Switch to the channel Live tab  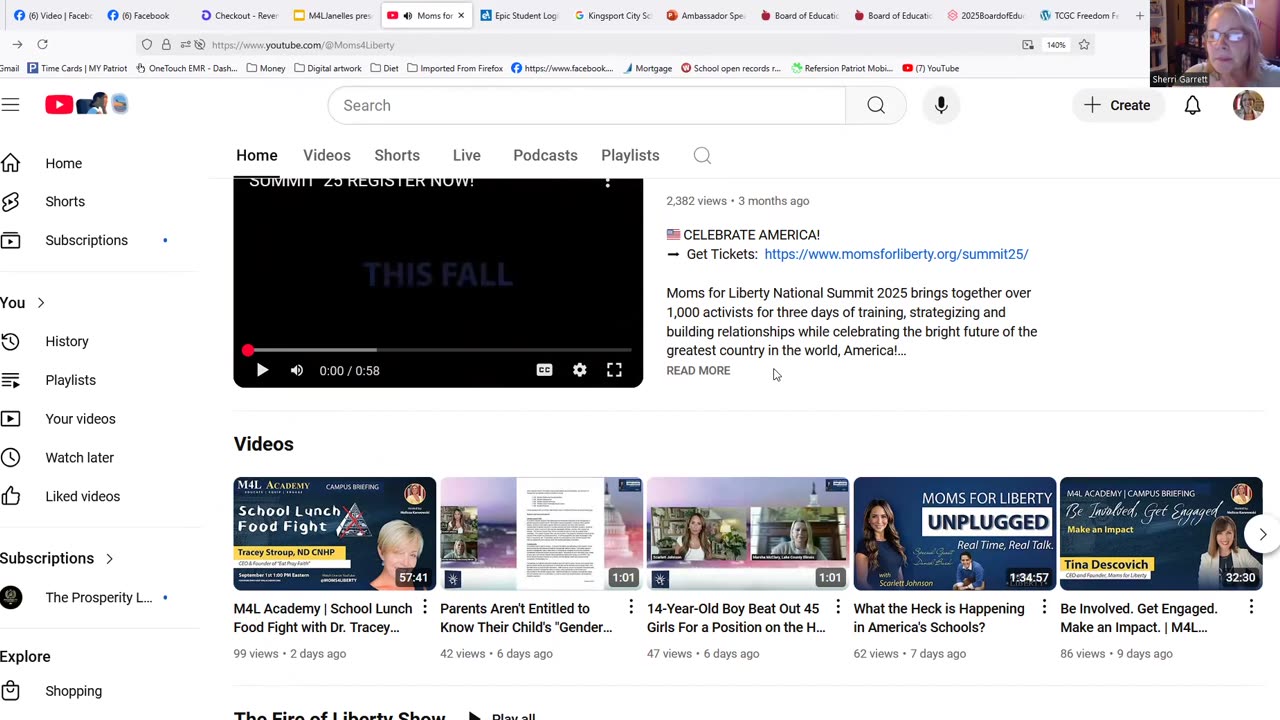(467, 155)
